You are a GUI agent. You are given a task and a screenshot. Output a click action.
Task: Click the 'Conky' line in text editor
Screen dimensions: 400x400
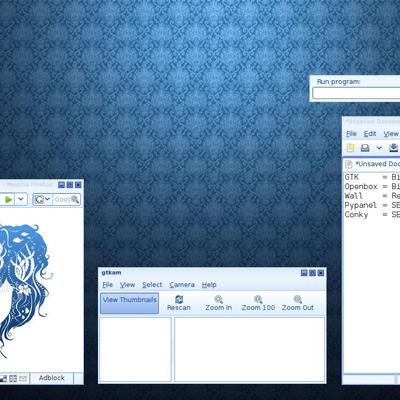pyautogui.click(x=372, y=214)
